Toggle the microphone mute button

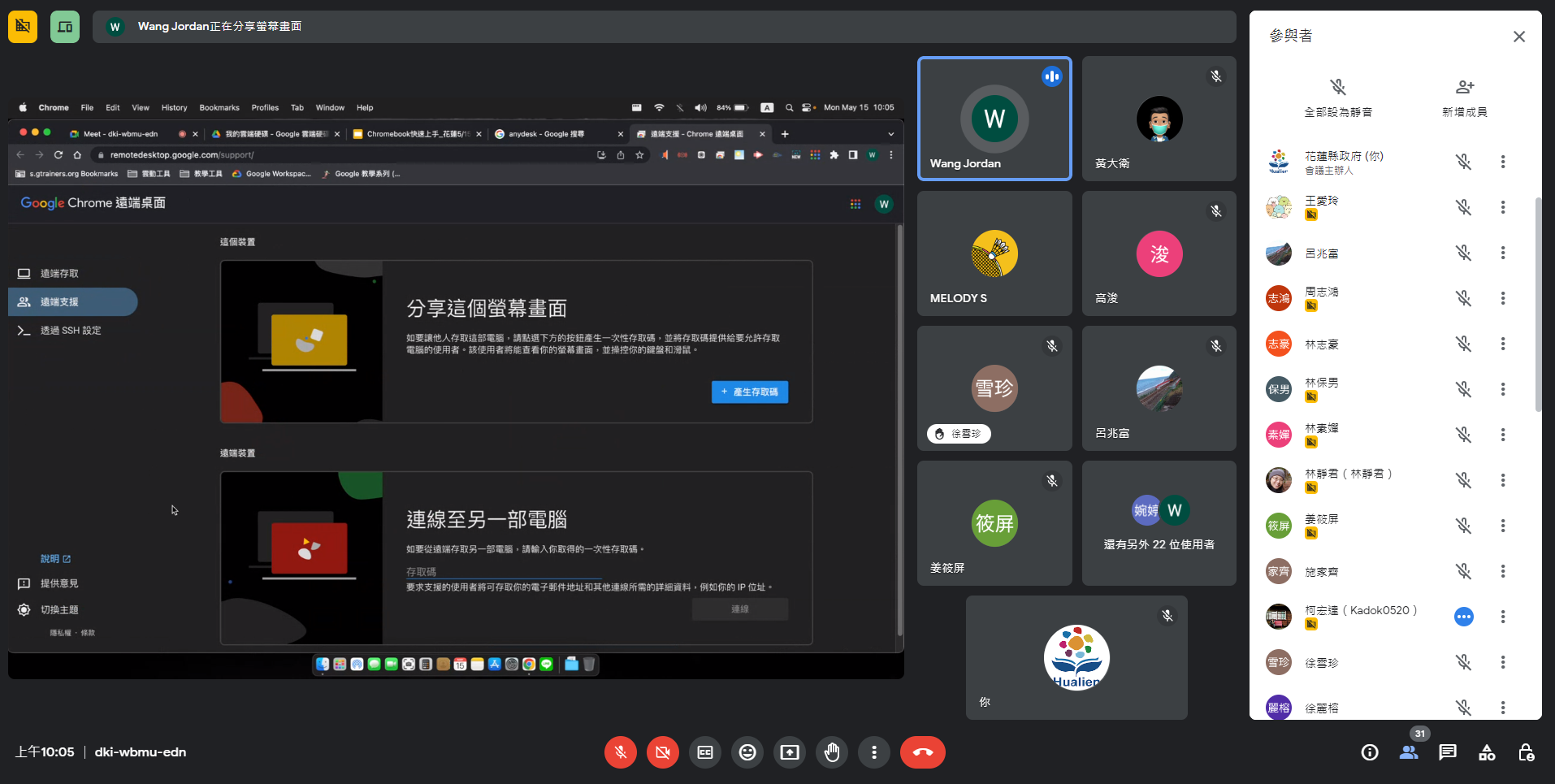click(x=621, y=752)
